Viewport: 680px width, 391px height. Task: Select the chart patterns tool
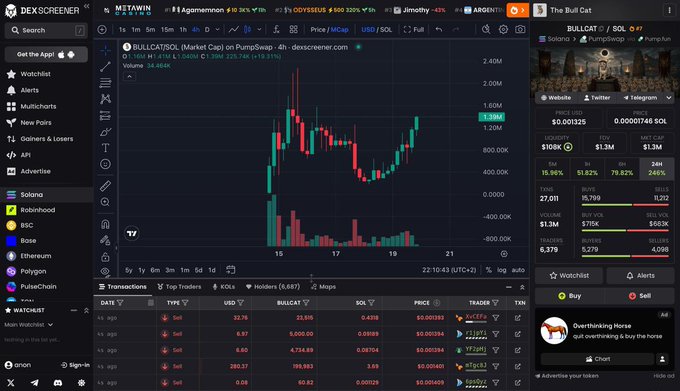coord(105,99)
